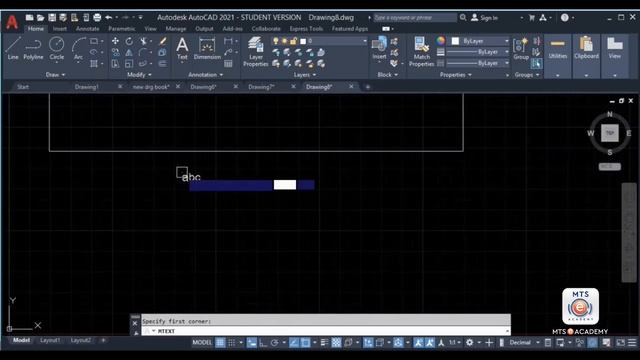Viewport: 640px width, 360px height.
Task: Open Layer Properties manager
Action: [x=256, y=51]
